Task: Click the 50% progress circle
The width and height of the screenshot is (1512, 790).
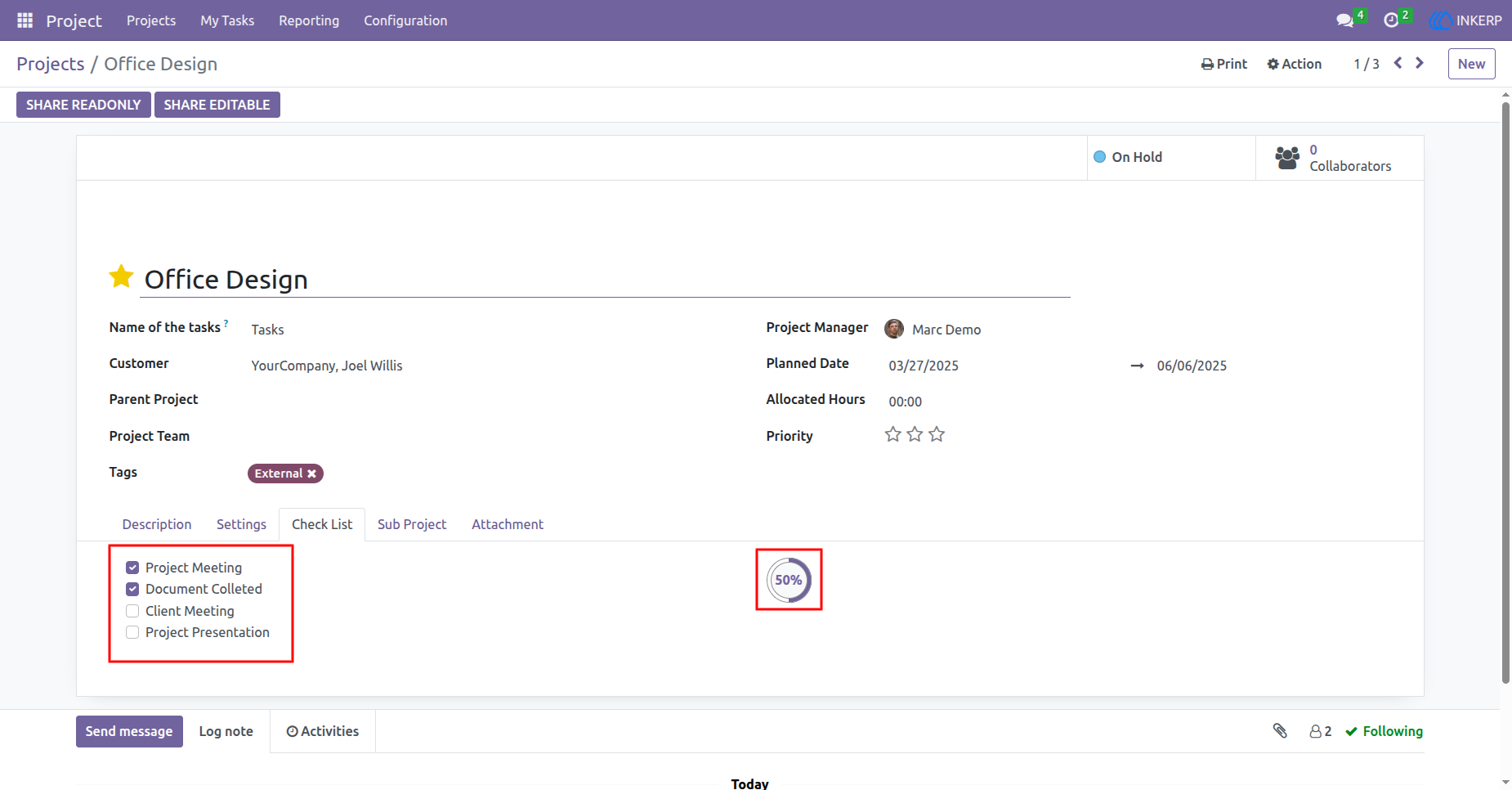Action: click(x=789, y=580)
